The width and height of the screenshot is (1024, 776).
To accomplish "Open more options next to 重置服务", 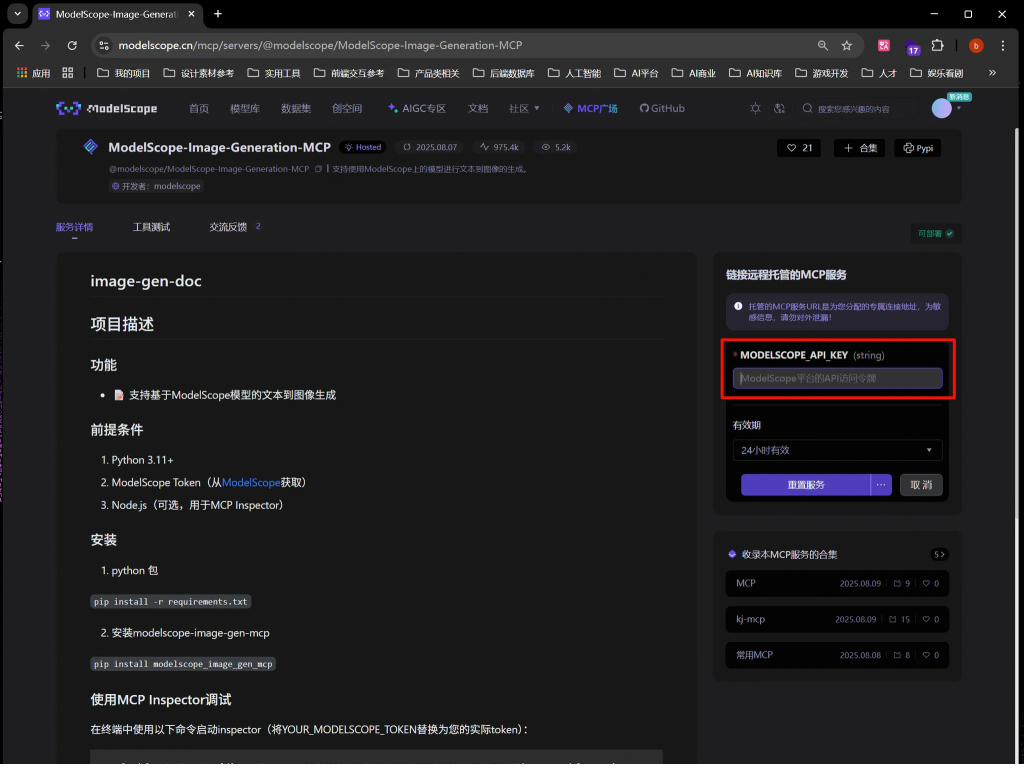I will [881, 485].
